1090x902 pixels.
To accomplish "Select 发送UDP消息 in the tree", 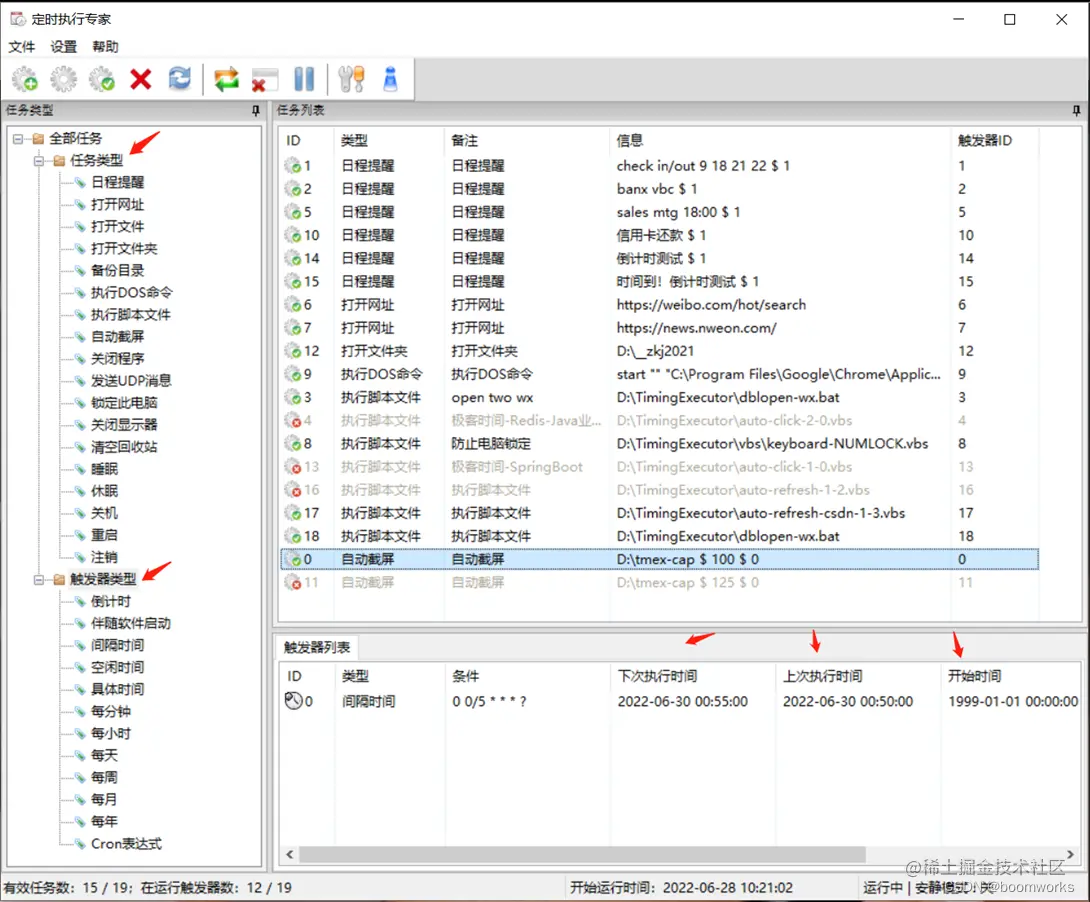I will click(x=131, y=381).
